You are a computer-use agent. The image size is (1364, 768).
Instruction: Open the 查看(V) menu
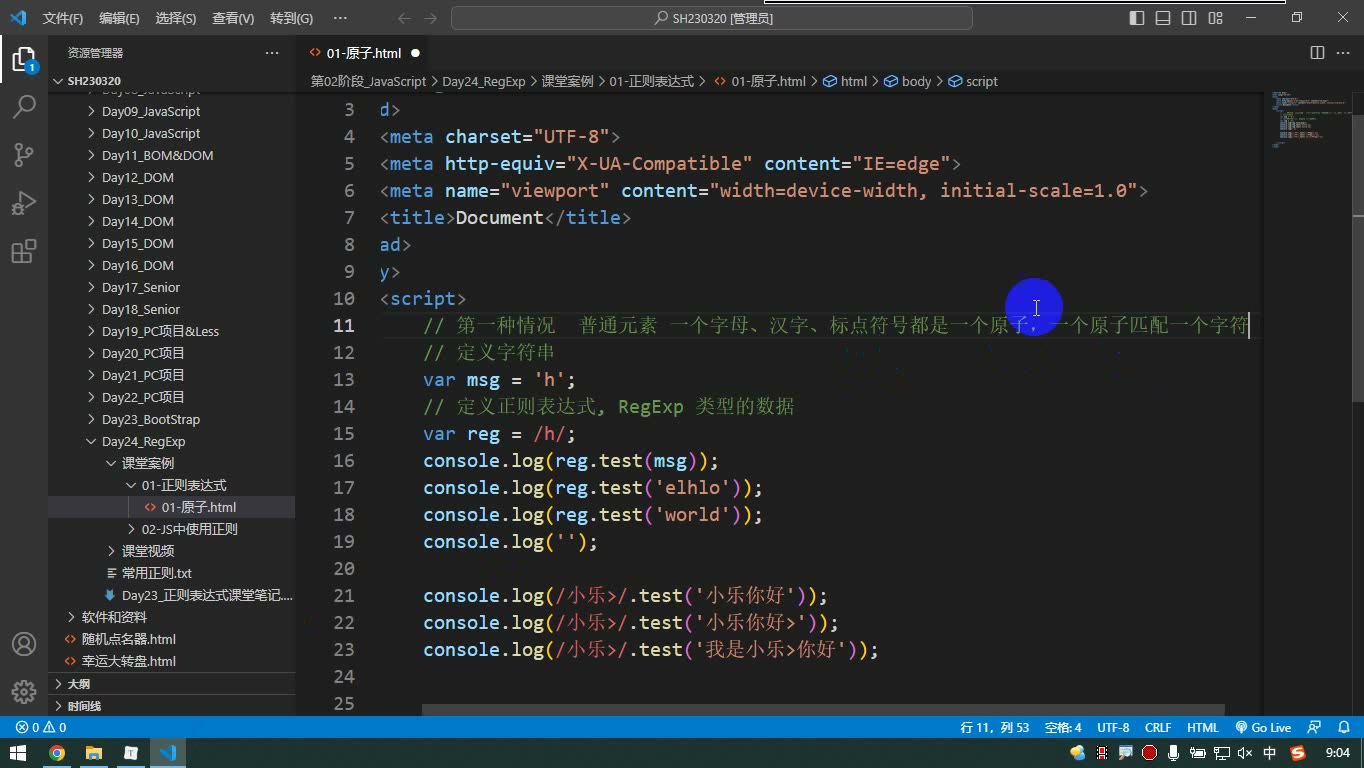click(x=233, y=18)
